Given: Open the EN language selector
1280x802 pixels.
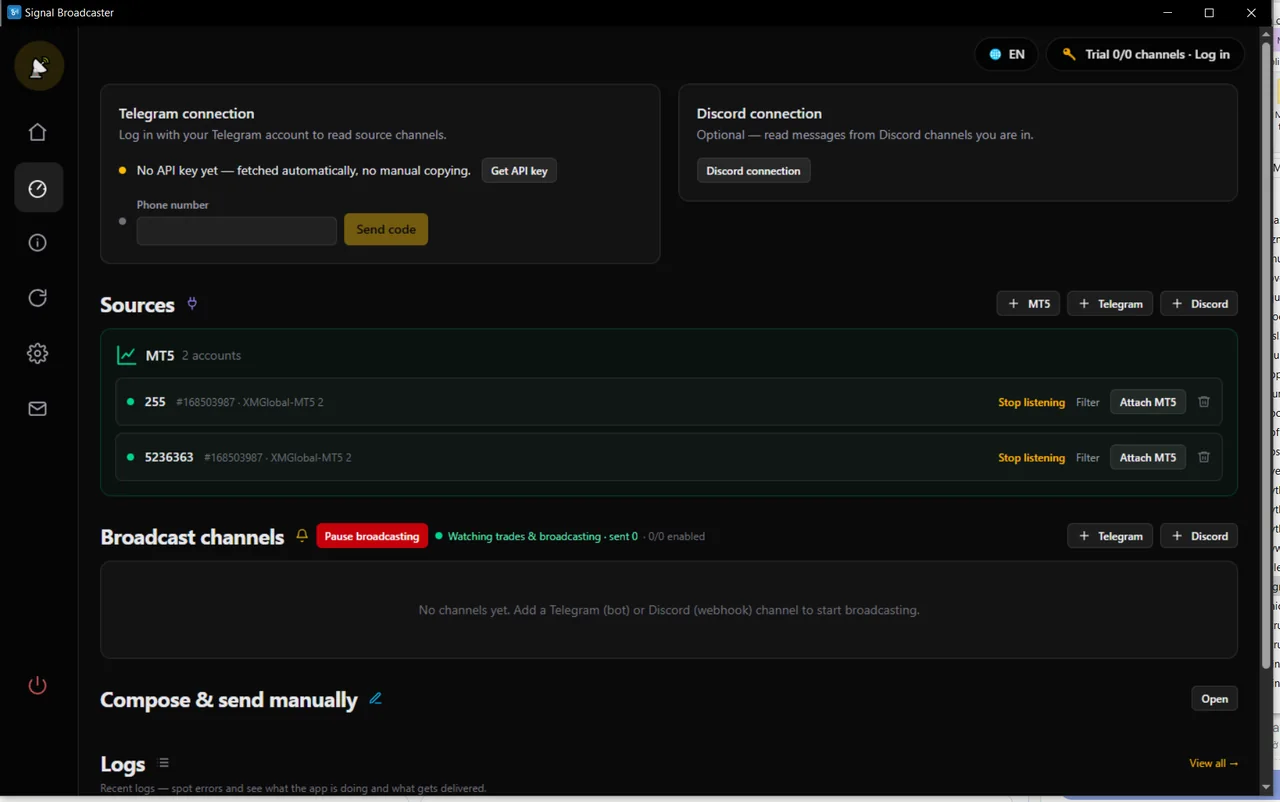Looking at the screenshot, I should pos(1007,54).
